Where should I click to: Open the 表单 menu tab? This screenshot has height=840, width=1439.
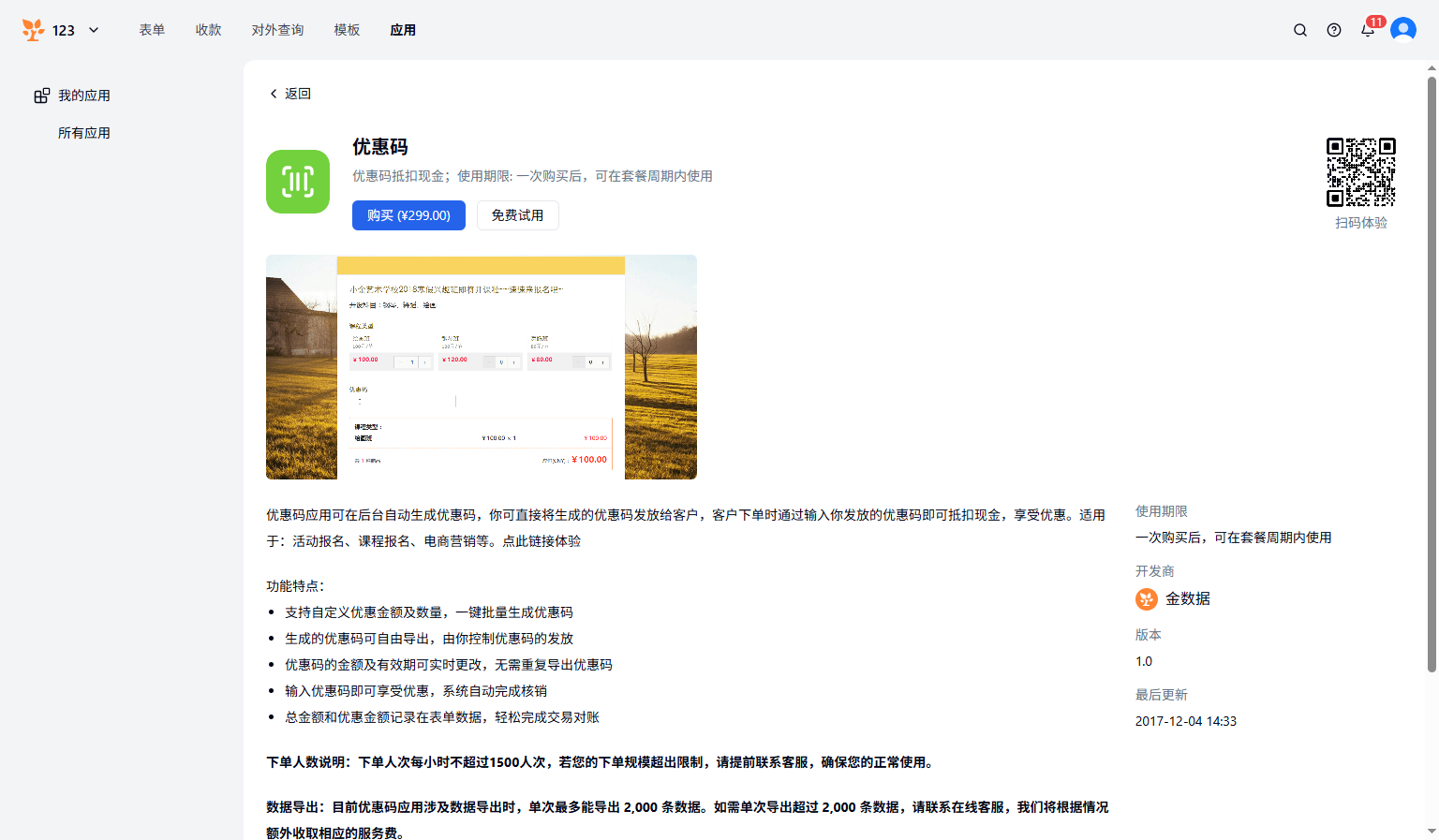(152, 30)
